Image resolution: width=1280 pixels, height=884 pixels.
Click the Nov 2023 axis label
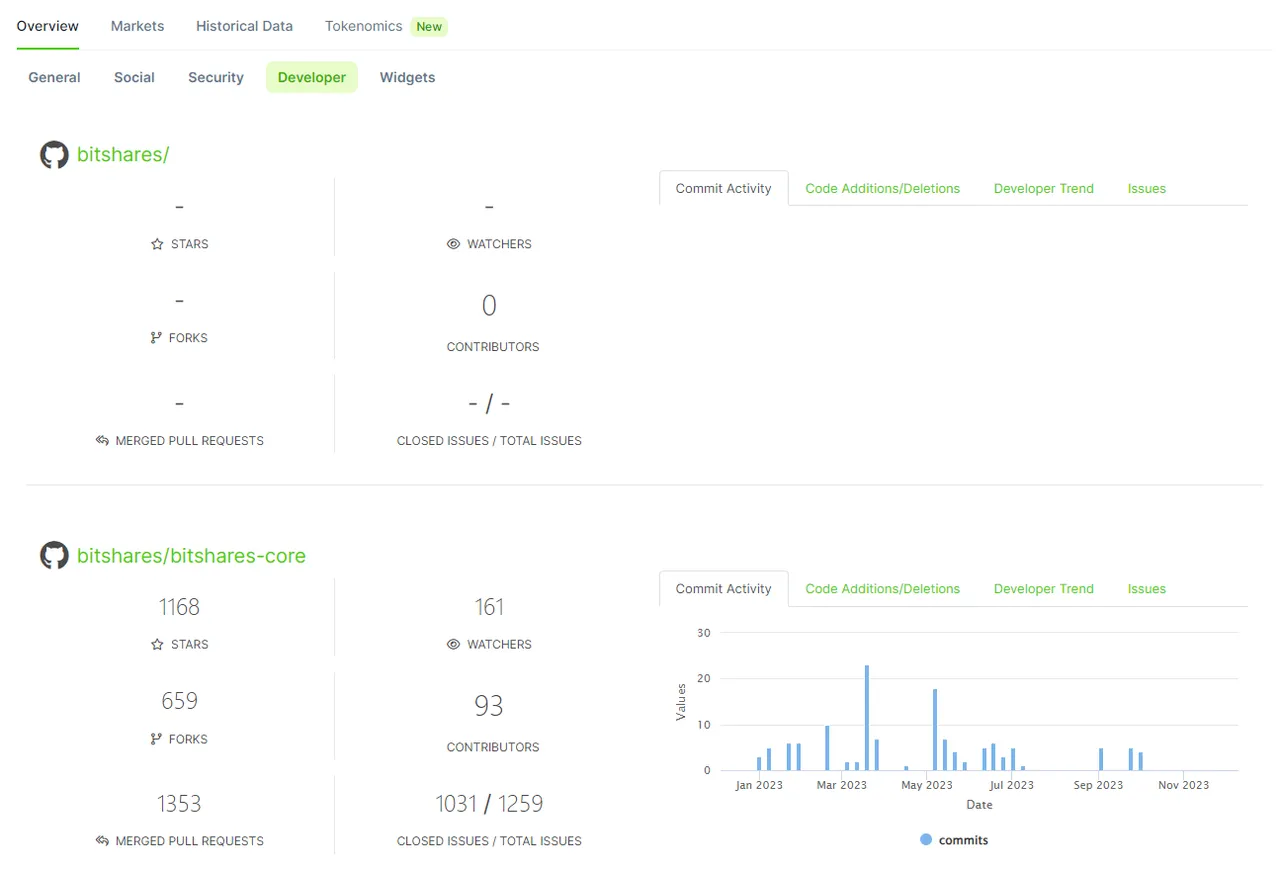1184,785
